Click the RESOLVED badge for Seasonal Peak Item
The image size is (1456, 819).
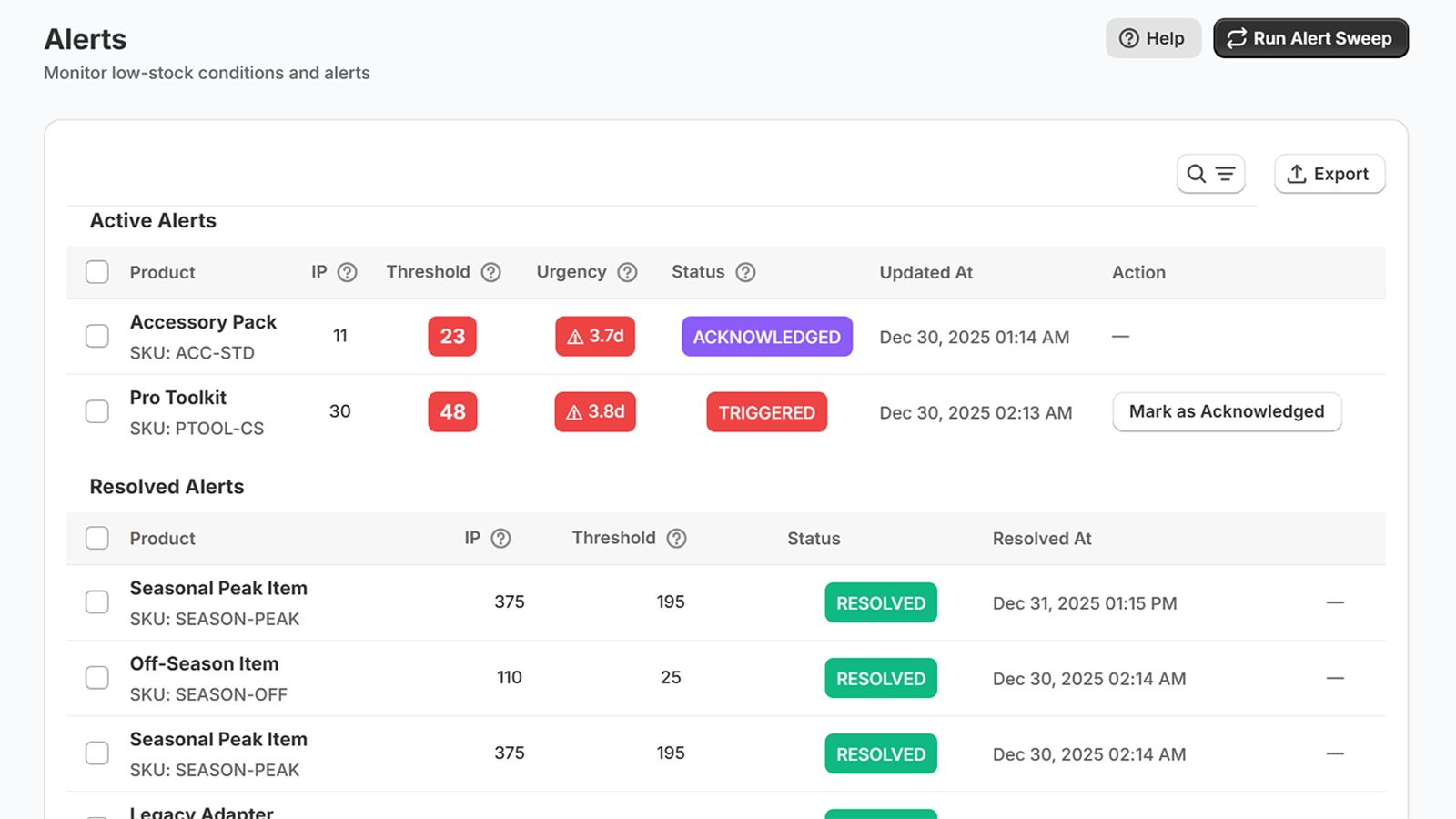point(880,602)
